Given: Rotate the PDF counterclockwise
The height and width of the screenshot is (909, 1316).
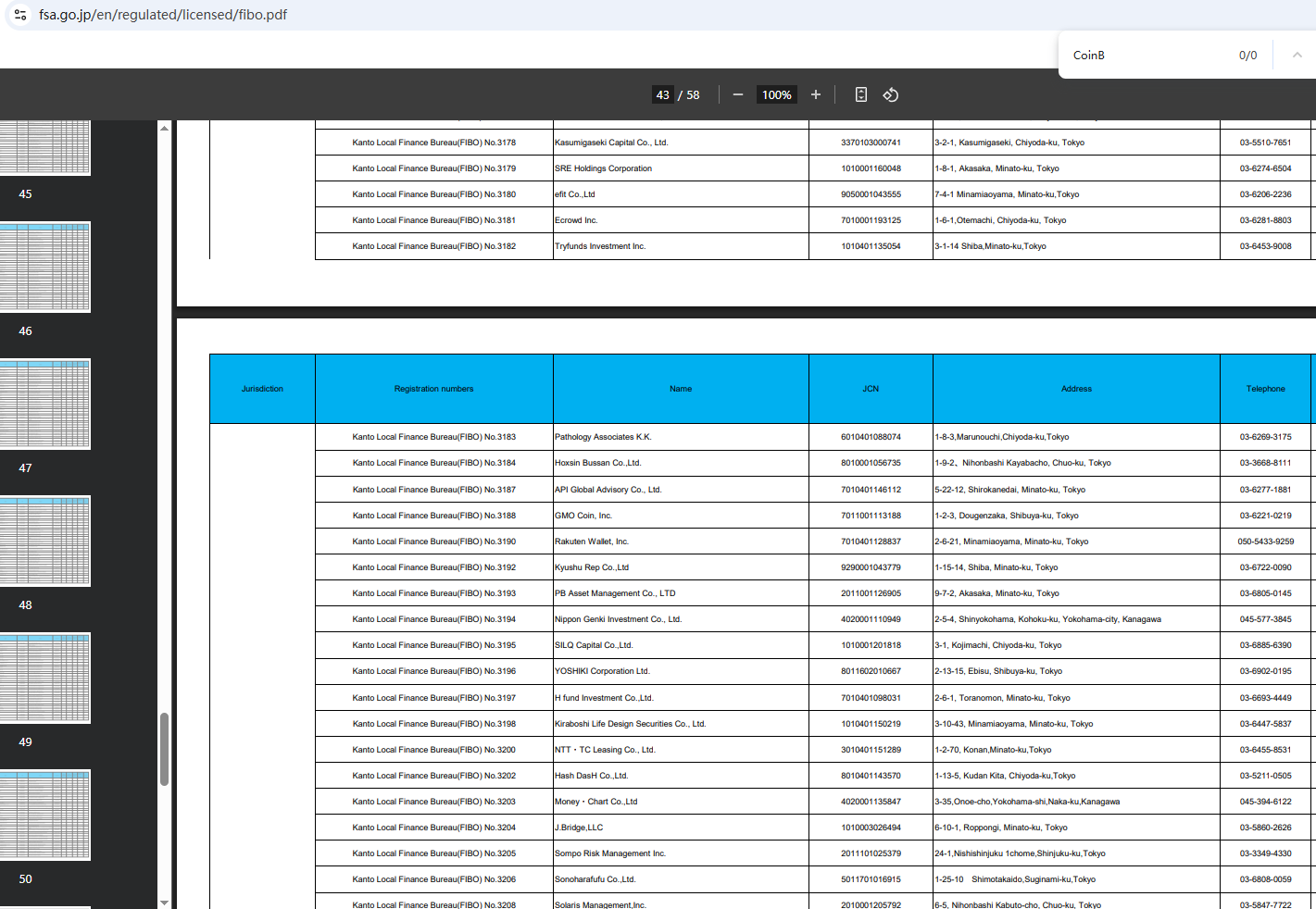Looking at the screenshot, I should click(891, 94).
